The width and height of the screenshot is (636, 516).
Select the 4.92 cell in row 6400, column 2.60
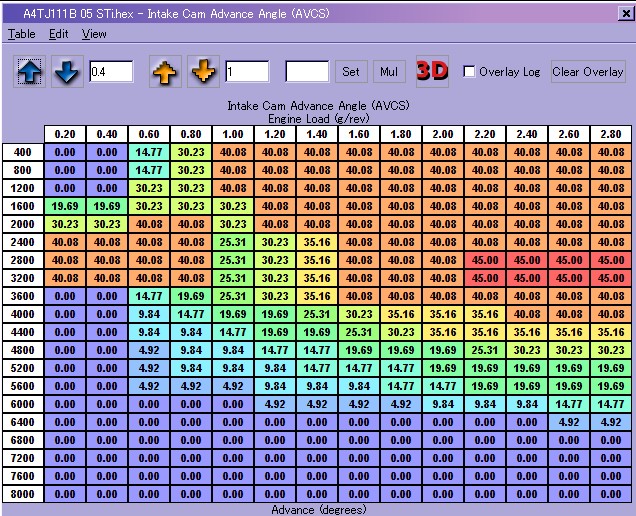(x=569, y=422)
